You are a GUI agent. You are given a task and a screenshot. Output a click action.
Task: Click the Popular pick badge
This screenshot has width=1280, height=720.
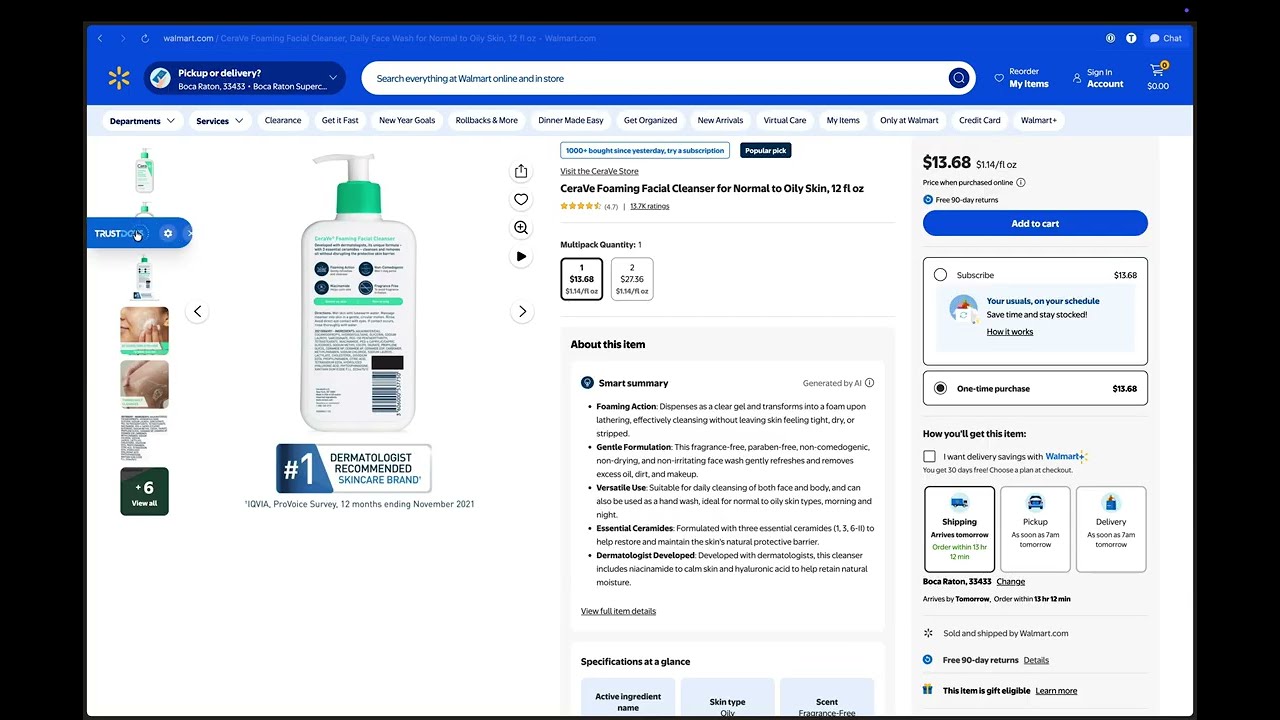click(x=765, y=150)
